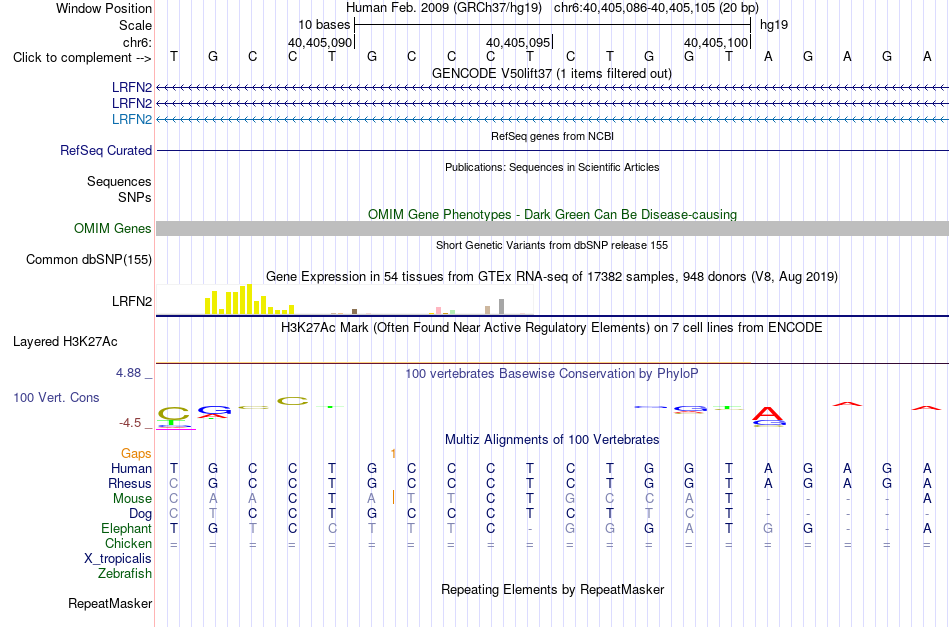This screenshot has width=950, height=627.
Task: Open the OMIM Genes track label
Action: coord(113,228)
